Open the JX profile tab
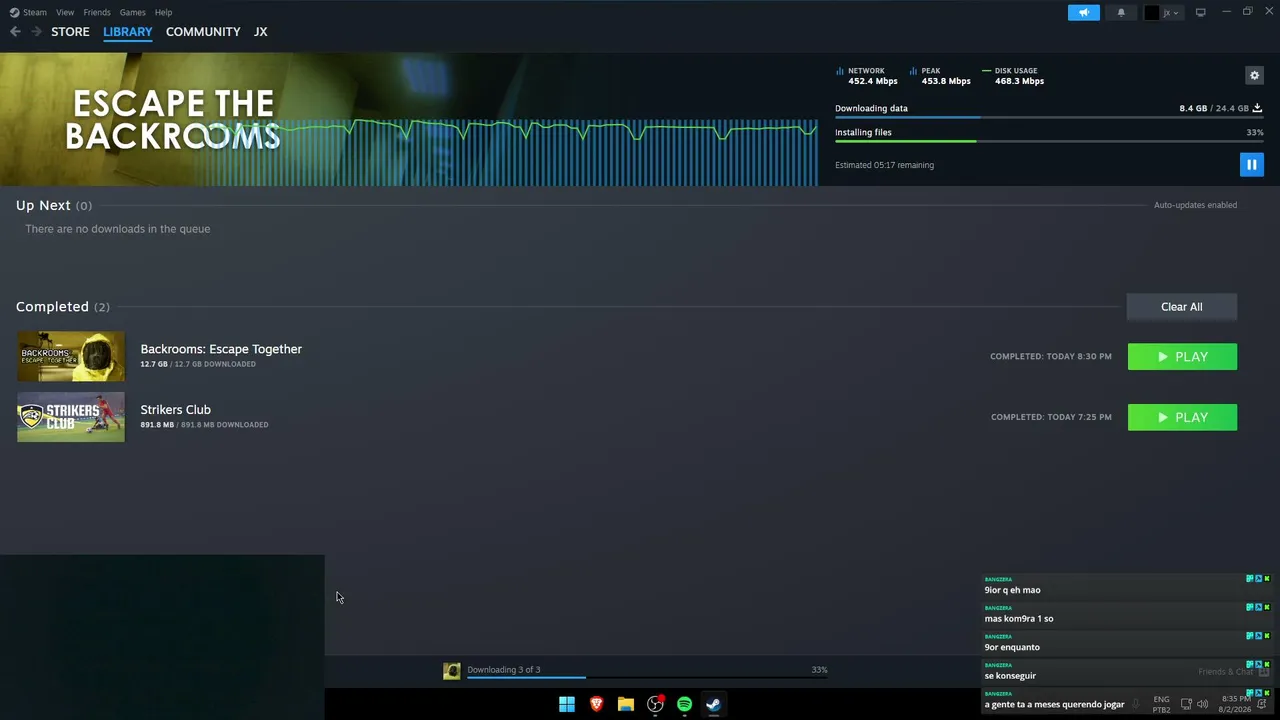 [x=260, y=32]
